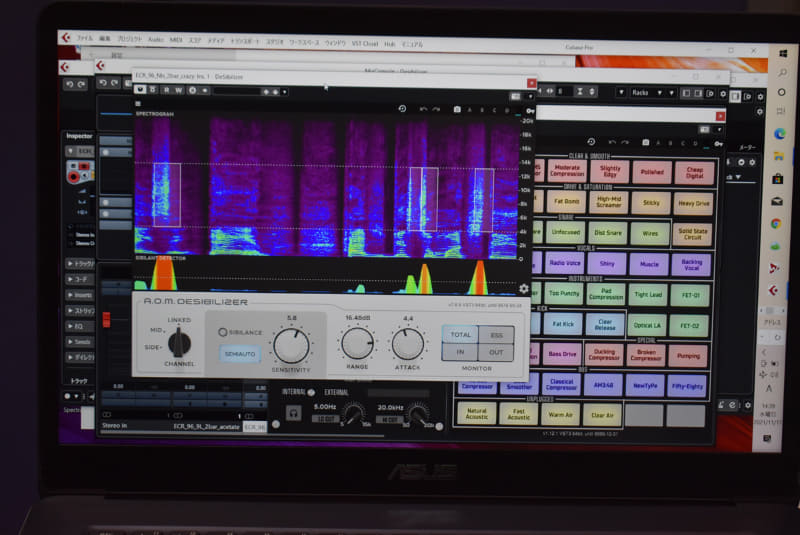This screenshot has width=800, height=535.
Task: Open the DeSibilizer settings gear
Action: click(524, 289)
